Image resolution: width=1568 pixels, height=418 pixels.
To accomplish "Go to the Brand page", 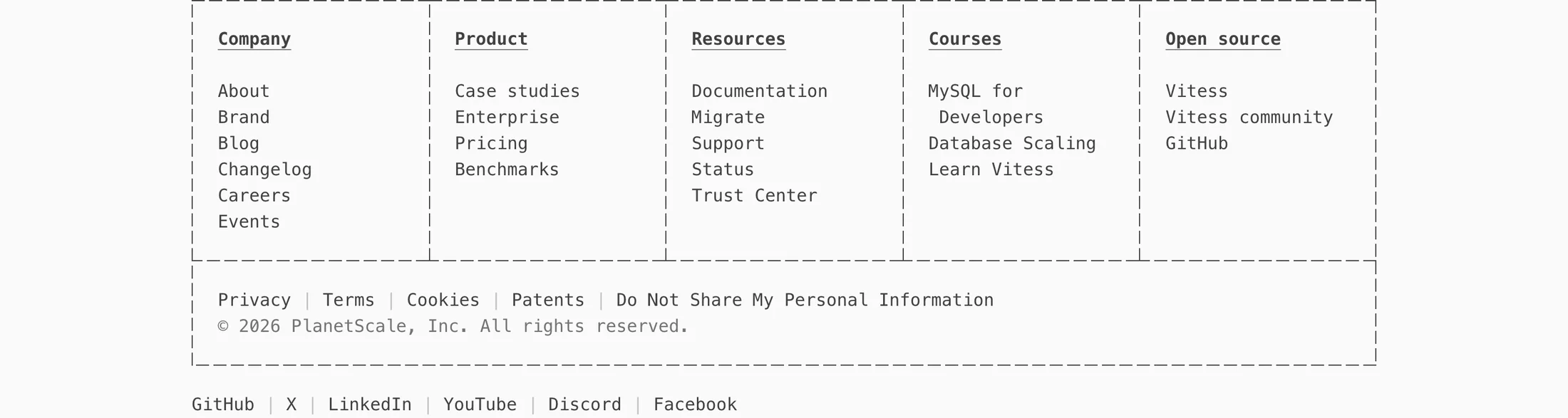I will click(244, 117).
